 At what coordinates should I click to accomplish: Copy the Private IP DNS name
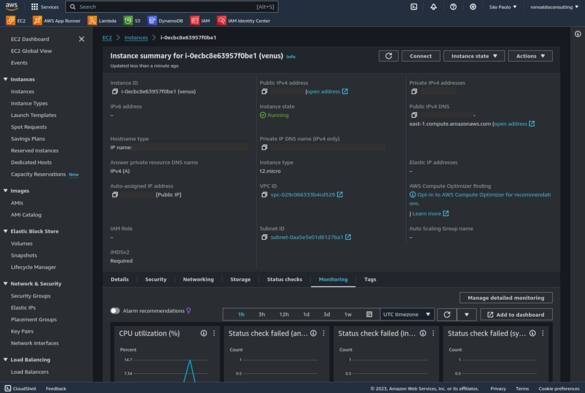click(265, 147)
